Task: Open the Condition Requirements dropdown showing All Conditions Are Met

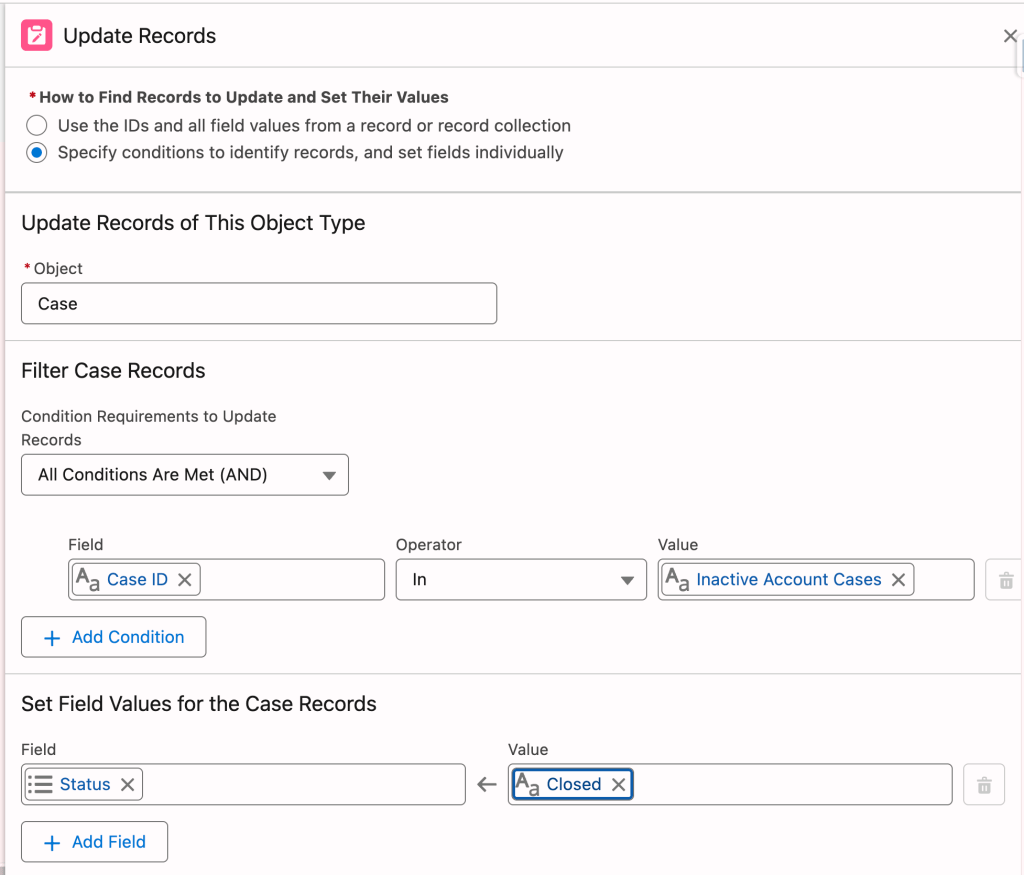Action: (185, 475)
